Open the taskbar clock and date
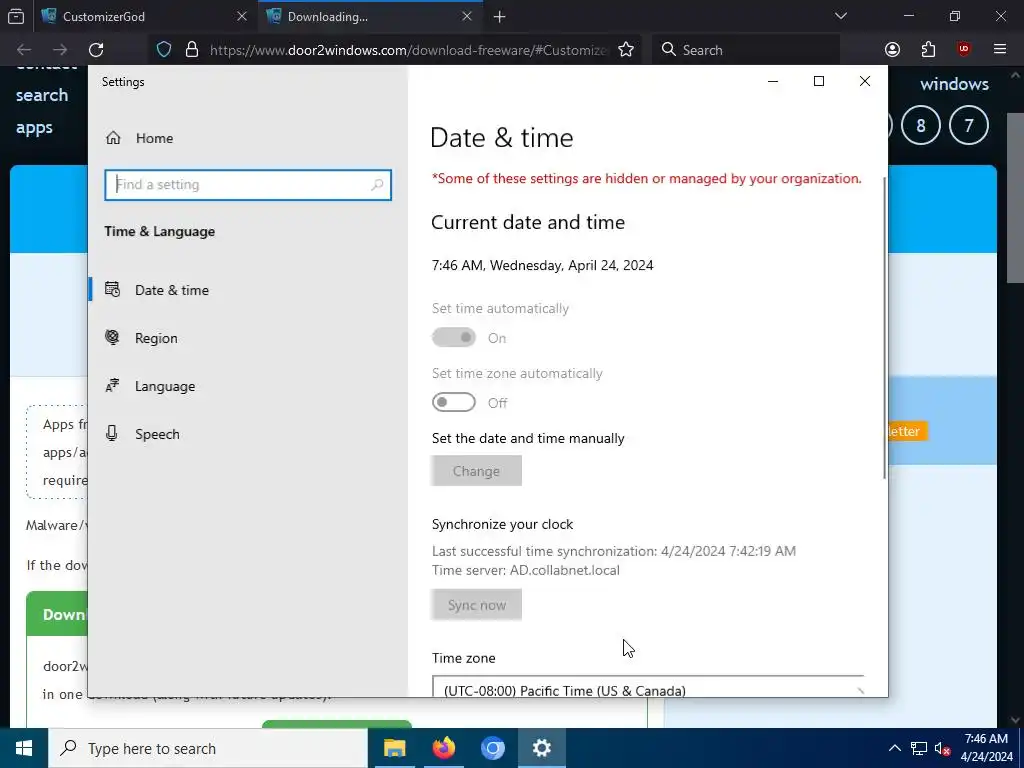 point(986,748)
